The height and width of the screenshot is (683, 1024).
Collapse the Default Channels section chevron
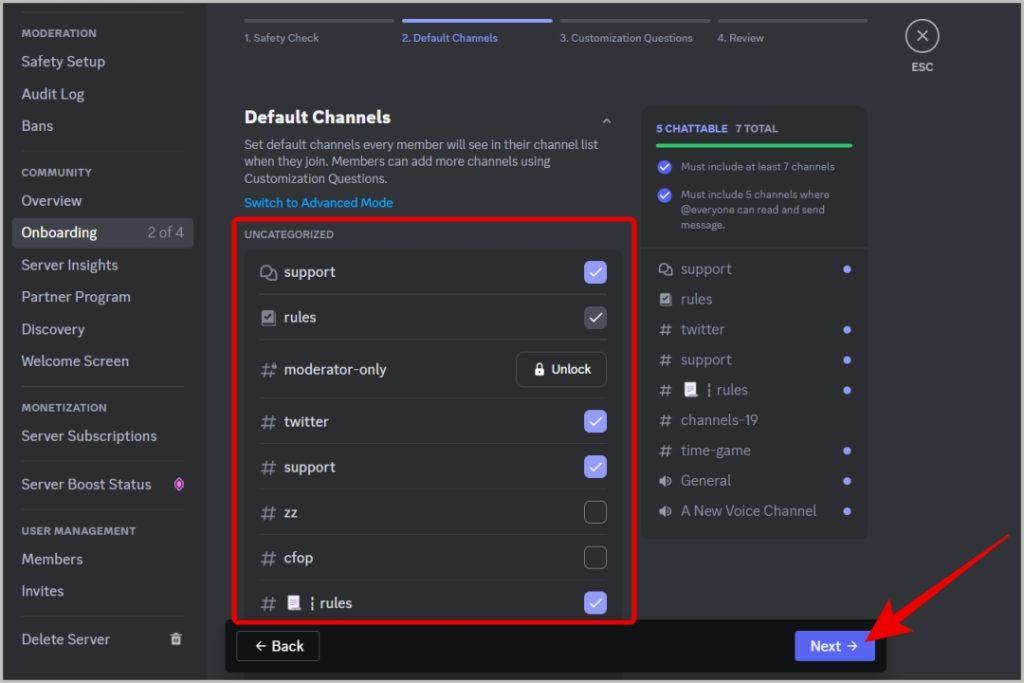[606, 121]
